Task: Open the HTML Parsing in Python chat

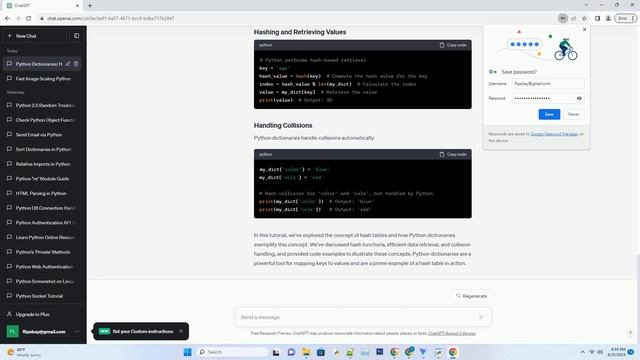Action: pyautogui.click(x=43, y=193)
